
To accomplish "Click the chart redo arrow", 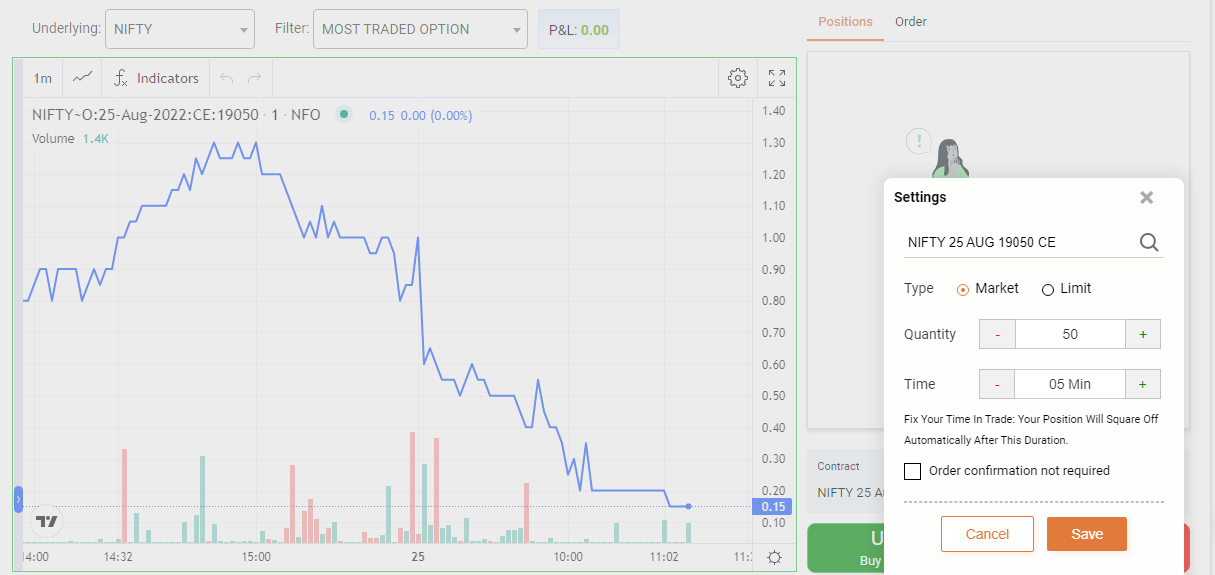I will [254, 78].
